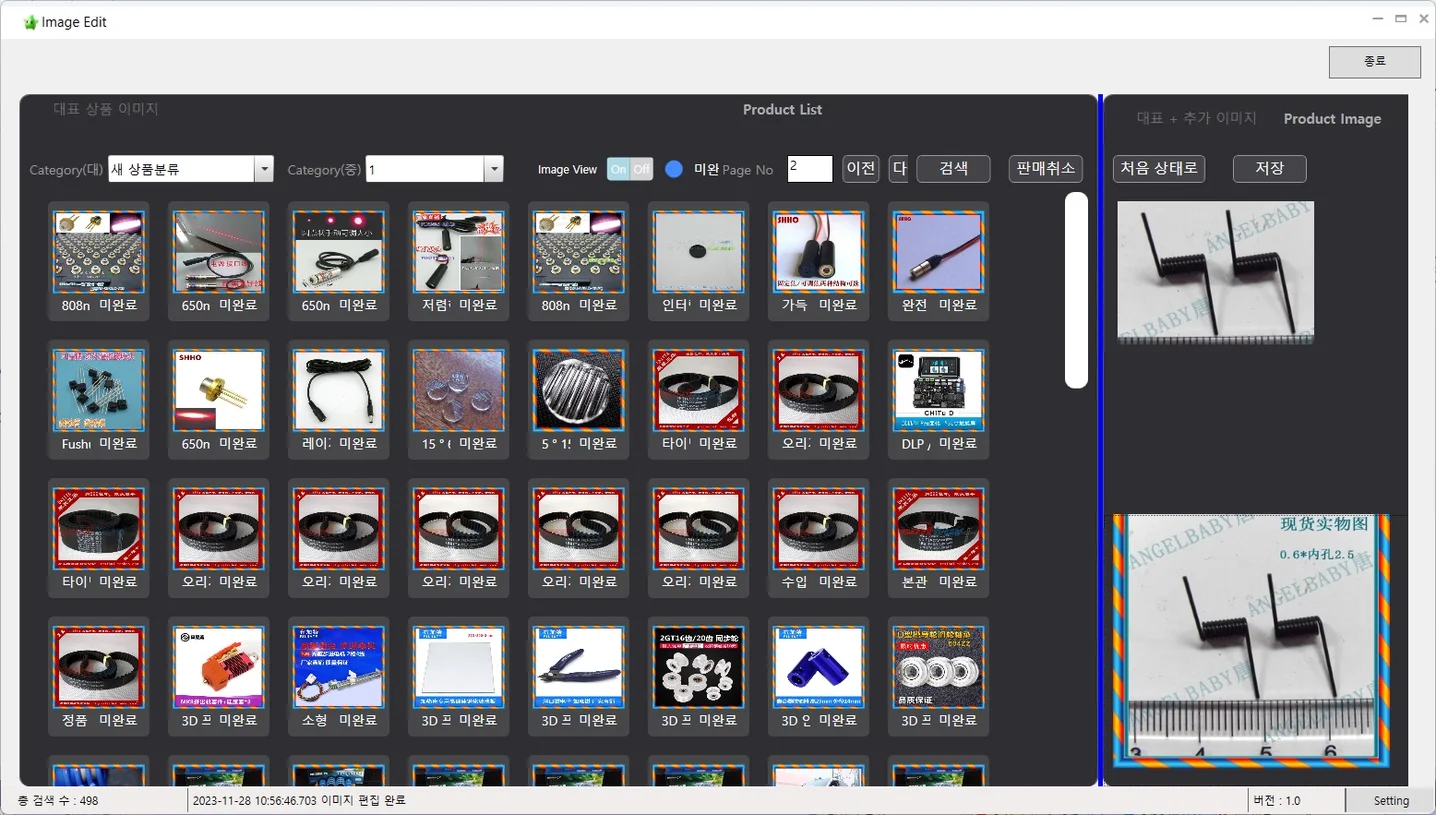The width and height of the screenshot is (1436, 815).
Task: Switch to the 대표 + 추가 이미지 tab
Action: pos(1196,118)
